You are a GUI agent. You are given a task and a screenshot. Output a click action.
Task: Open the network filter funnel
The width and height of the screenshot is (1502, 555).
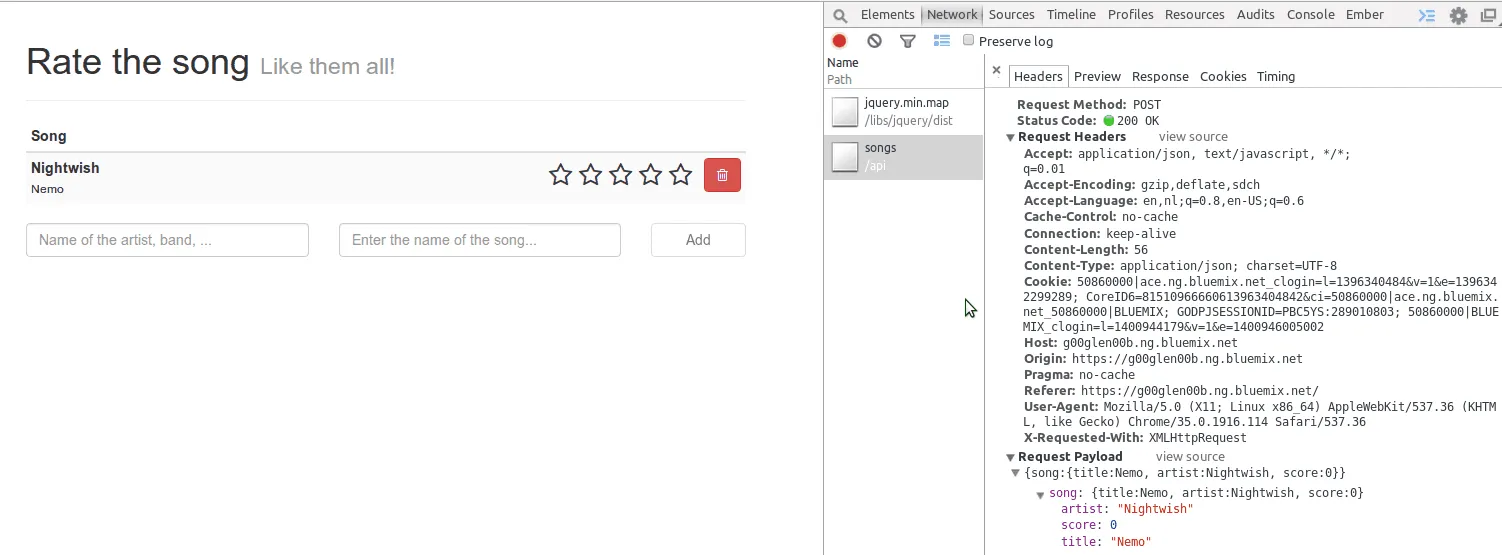pyautogui.click(x=907, y=41)
